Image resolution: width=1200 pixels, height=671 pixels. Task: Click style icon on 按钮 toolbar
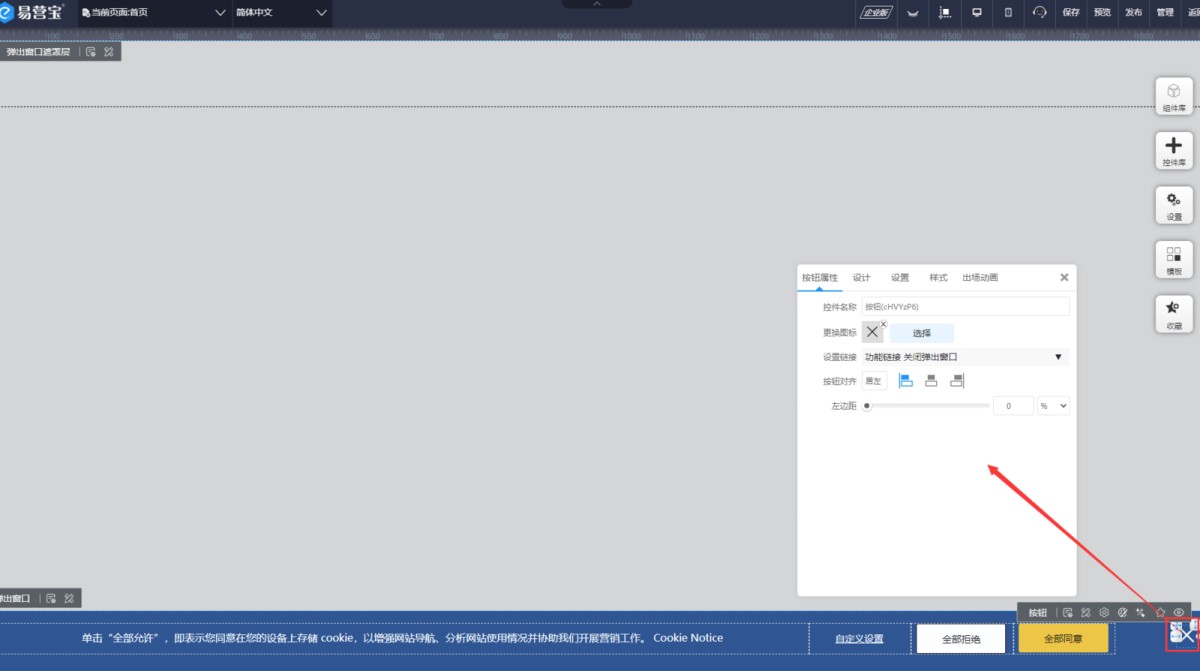1123,612
